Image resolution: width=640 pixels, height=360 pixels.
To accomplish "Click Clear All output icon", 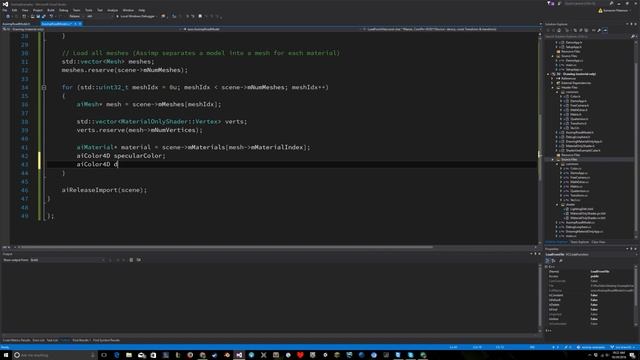I will [131, 260].
